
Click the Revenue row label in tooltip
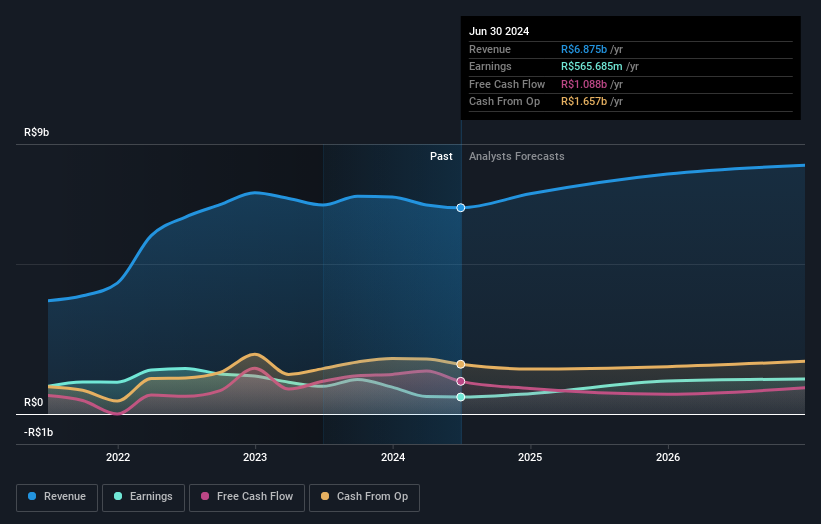[490, 49]
